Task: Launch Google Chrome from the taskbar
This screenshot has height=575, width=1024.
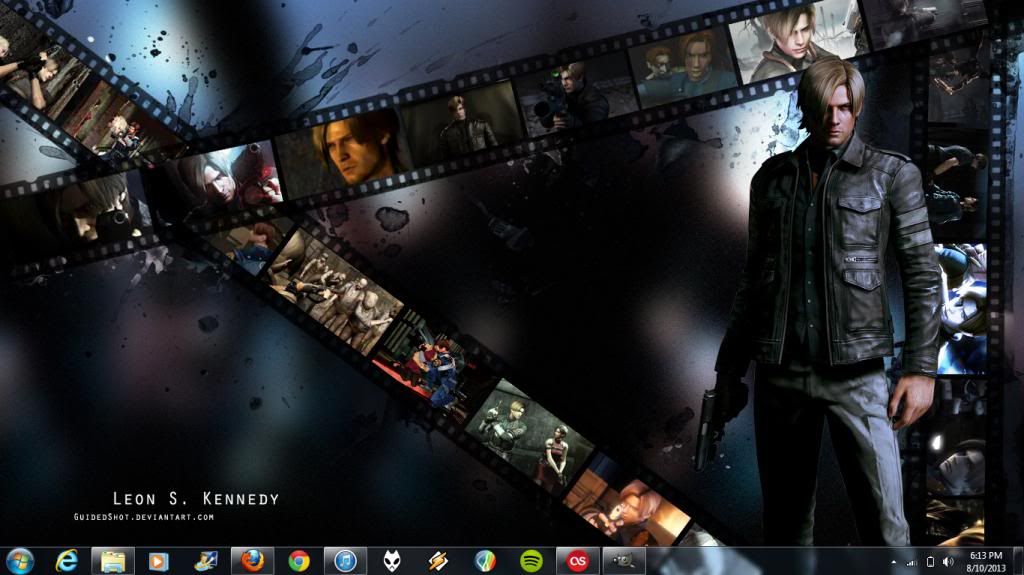Action: (299, 561)
